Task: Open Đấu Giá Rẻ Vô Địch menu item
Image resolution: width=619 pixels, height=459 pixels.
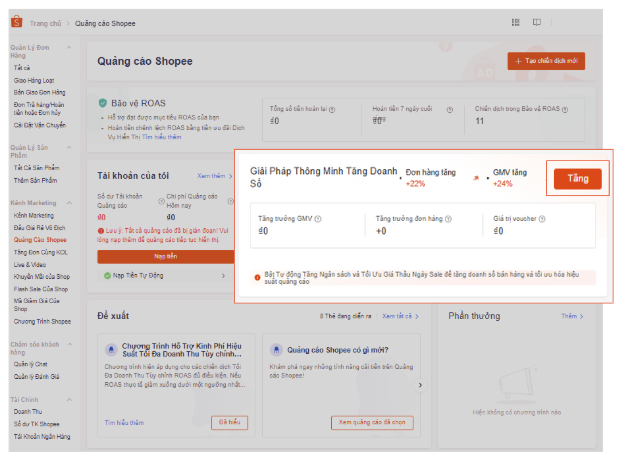Action: [x=39, y=228]
